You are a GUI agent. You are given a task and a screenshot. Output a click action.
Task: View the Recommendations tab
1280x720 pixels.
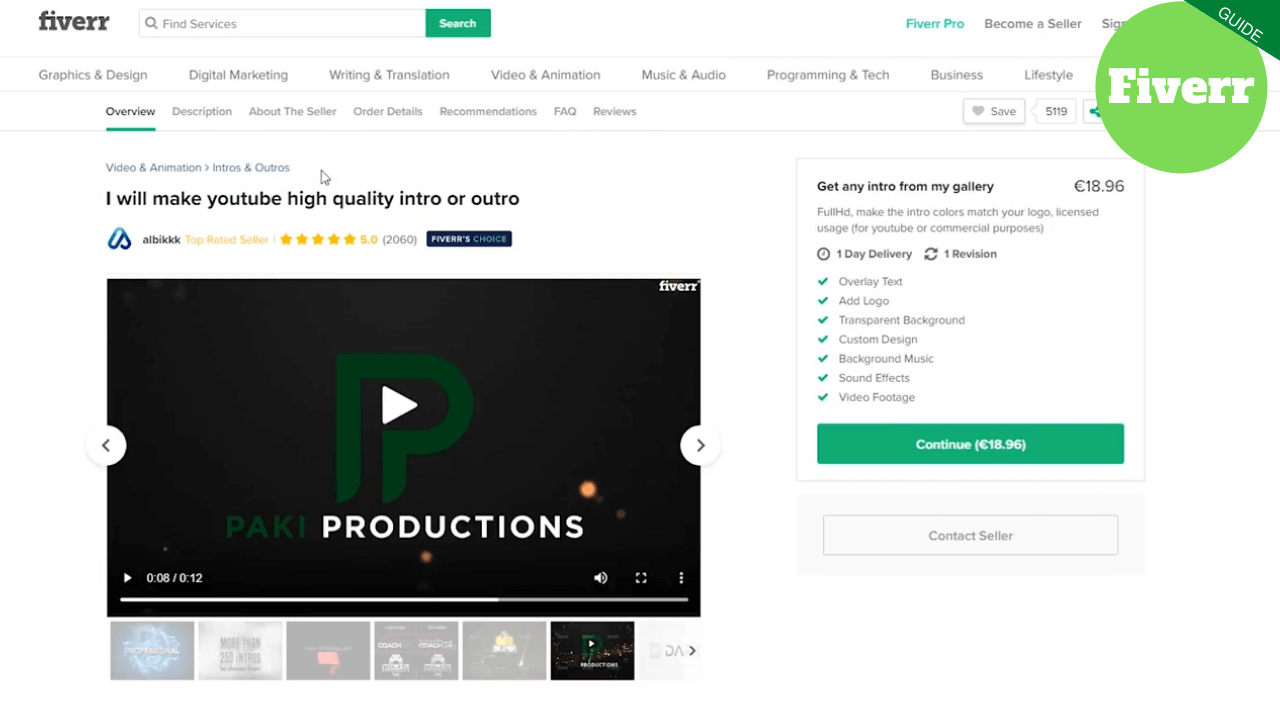(x=488, y=111)
